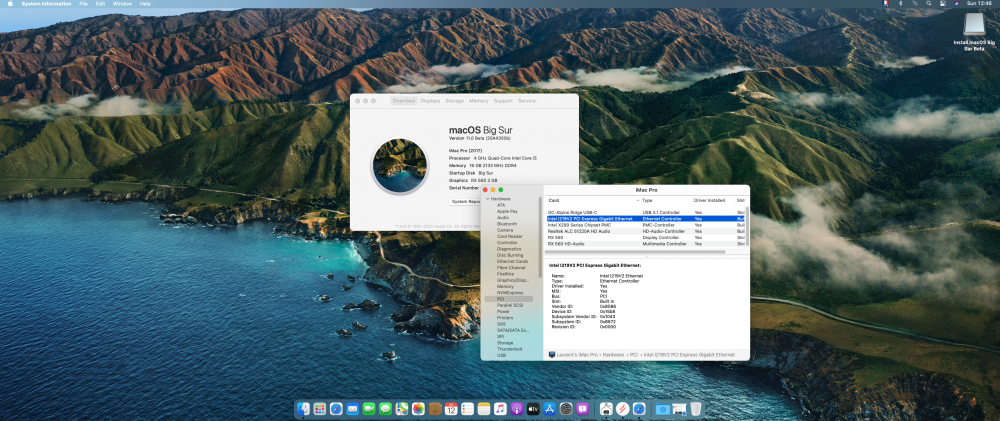Open the Edit menu
This screenshot has height=421, width=1000.
[100, 4]
